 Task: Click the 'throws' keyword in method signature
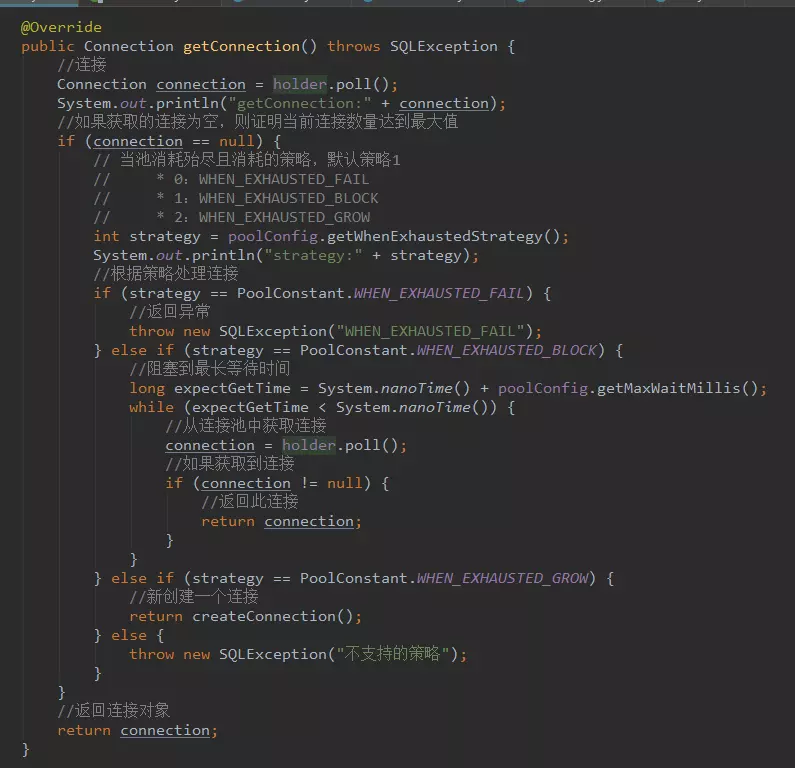pos(353,46)
